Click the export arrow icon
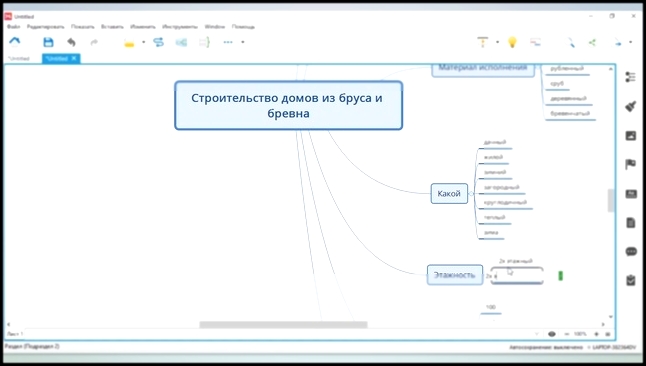 tap(618, 42)
